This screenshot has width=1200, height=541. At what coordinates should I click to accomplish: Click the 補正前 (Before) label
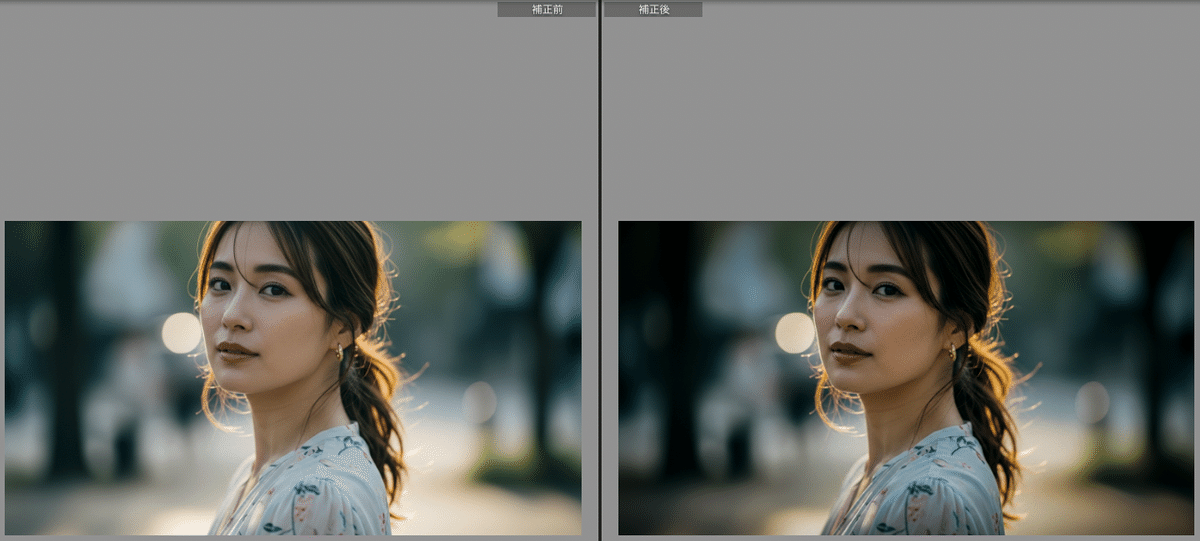tap(546, 9)
